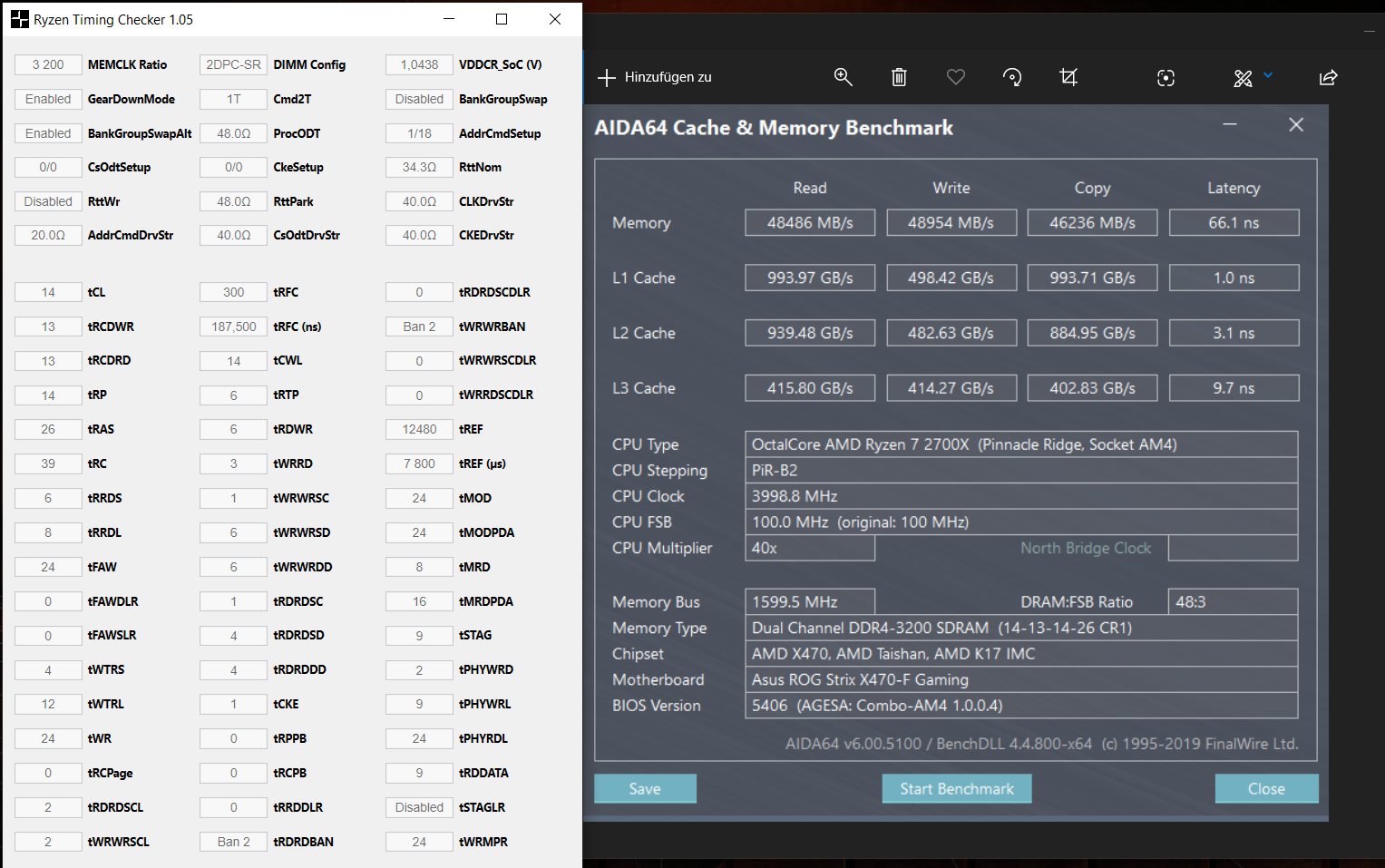Click the rotate icon in Photos toolbar
Viewport: 1385px width, 868px height.
click(x=1012, y=77)
